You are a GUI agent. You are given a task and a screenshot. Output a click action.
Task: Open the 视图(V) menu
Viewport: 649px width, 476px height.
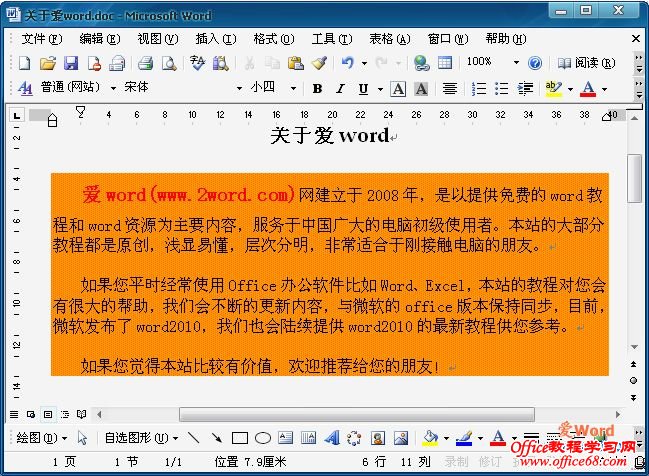coord(158,39)
